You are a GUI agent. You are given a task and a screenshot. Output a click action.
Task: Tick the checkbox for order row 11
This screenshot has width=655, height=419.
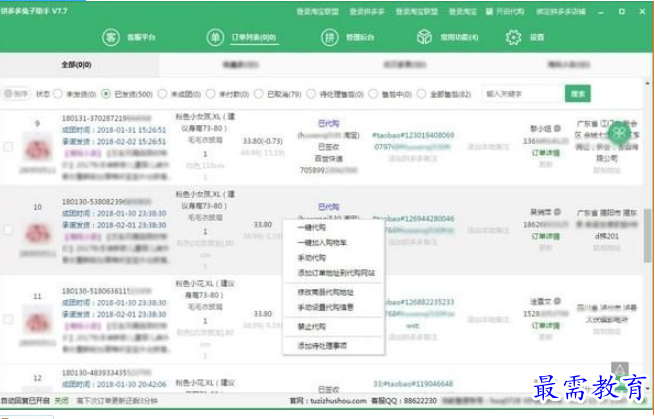coord(8,319)
